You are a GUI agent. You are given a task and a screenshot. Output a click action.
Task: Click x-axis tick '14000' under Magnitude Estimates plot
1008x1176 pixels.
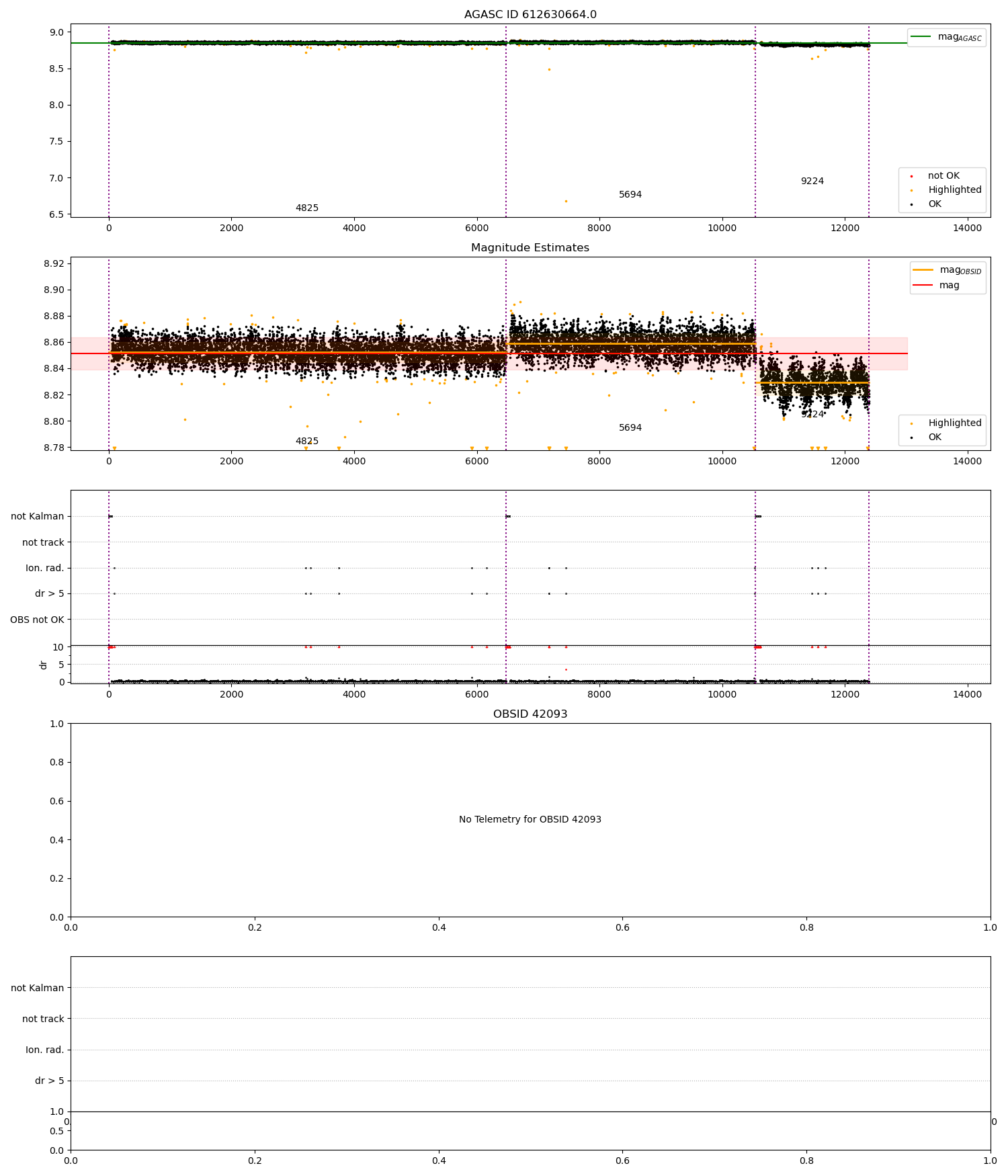[968, 461]
